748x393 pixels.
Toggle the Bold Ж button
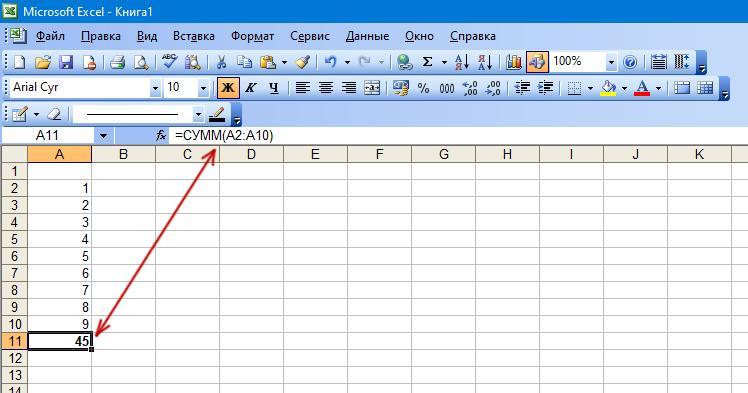click(228, 88)
